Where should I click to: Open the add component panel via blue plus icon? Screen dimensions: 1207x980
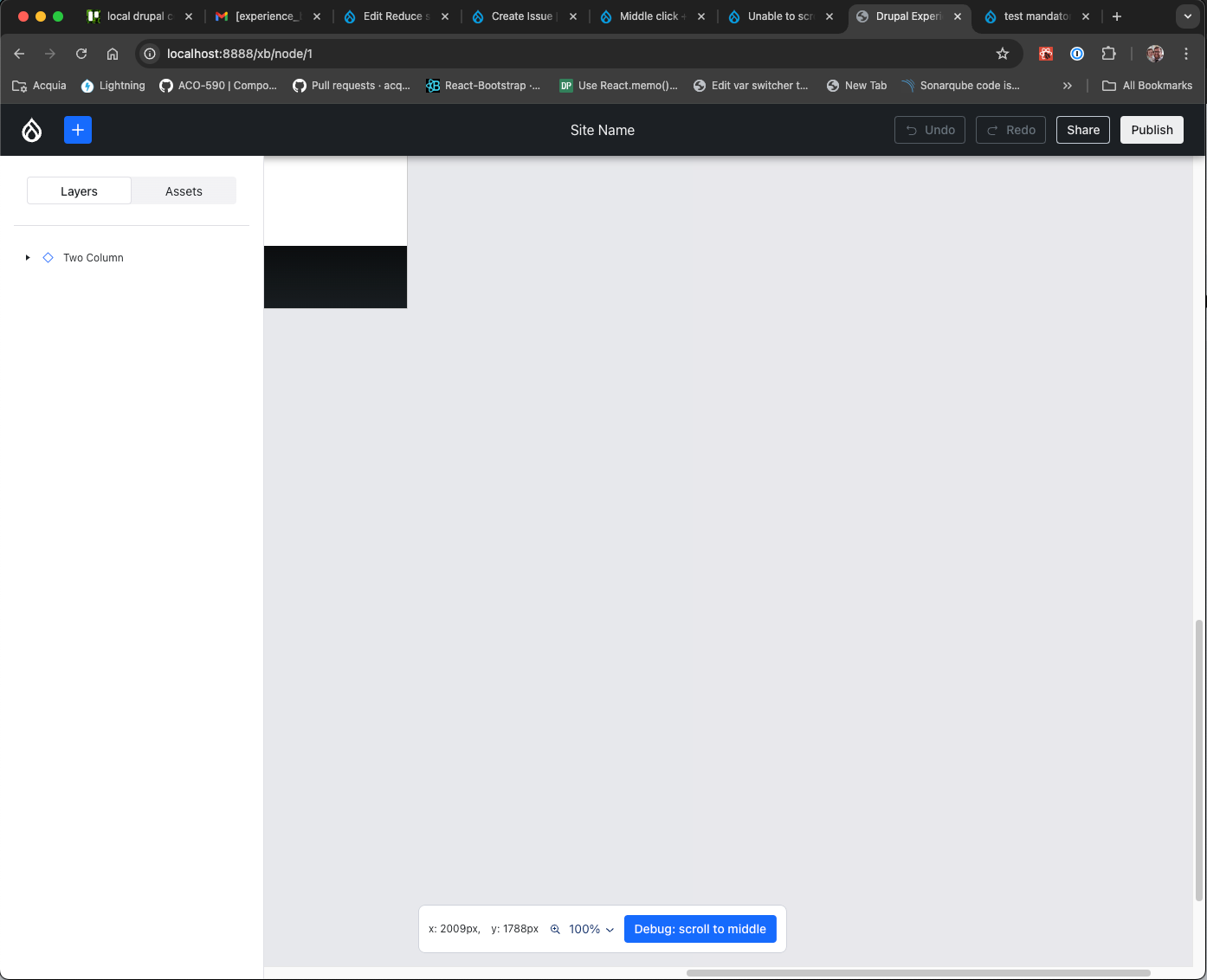(x=78, y=129)
